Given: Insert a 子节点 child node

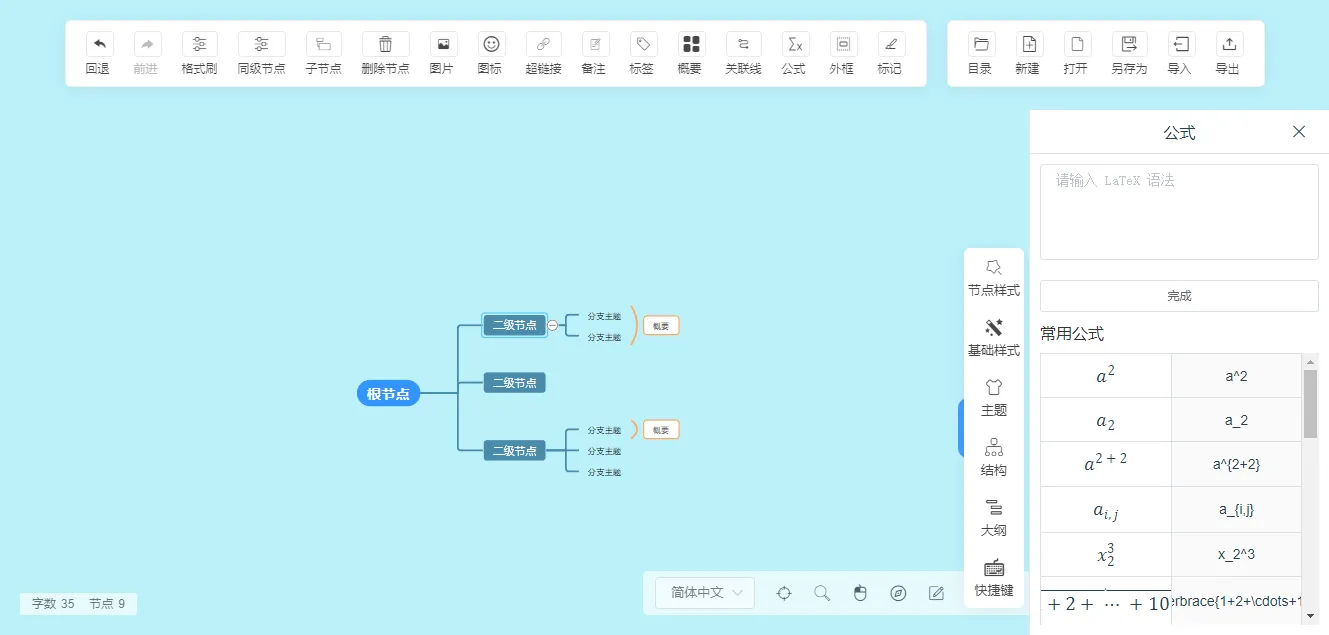Looking at the screenshot, I should click(x=323, y=44).
